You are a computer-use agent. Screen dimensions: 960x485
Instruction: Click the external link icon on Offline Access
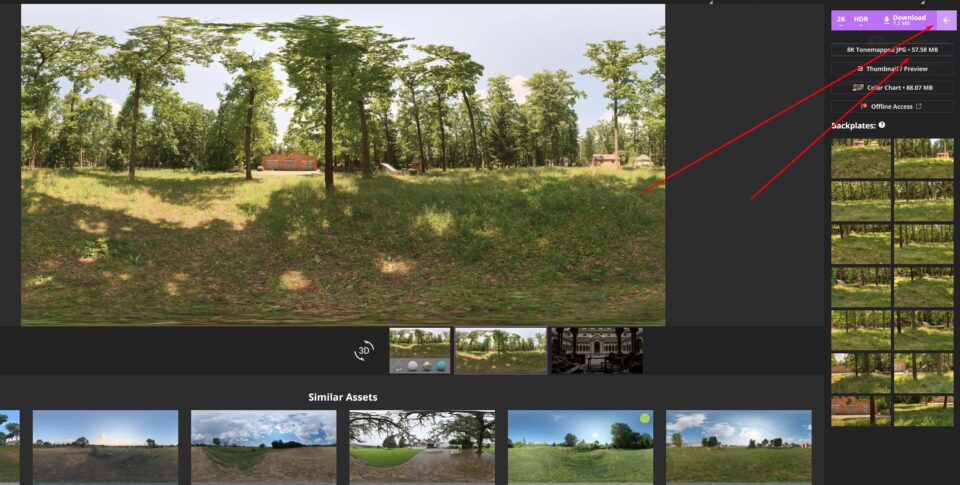(918, 106)
